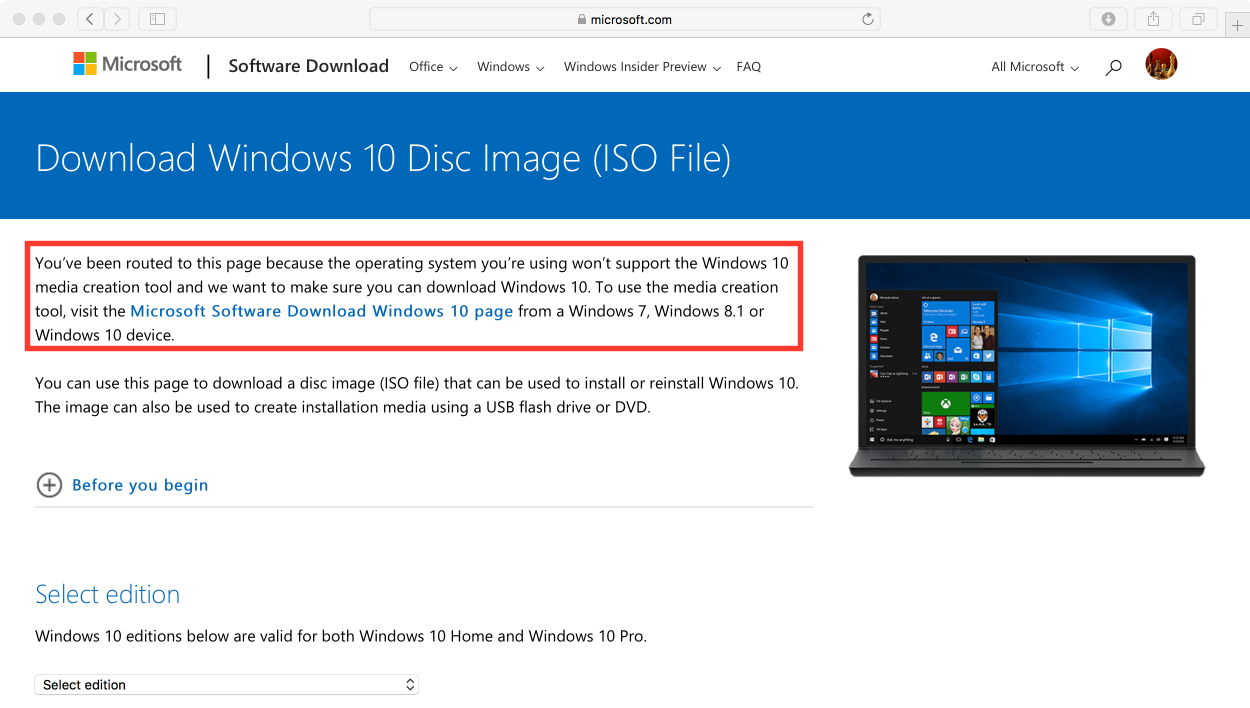Go forward with Safari's forward arrow
Viewport: 1250px width, 708px height.
click(x=117, y=19)
